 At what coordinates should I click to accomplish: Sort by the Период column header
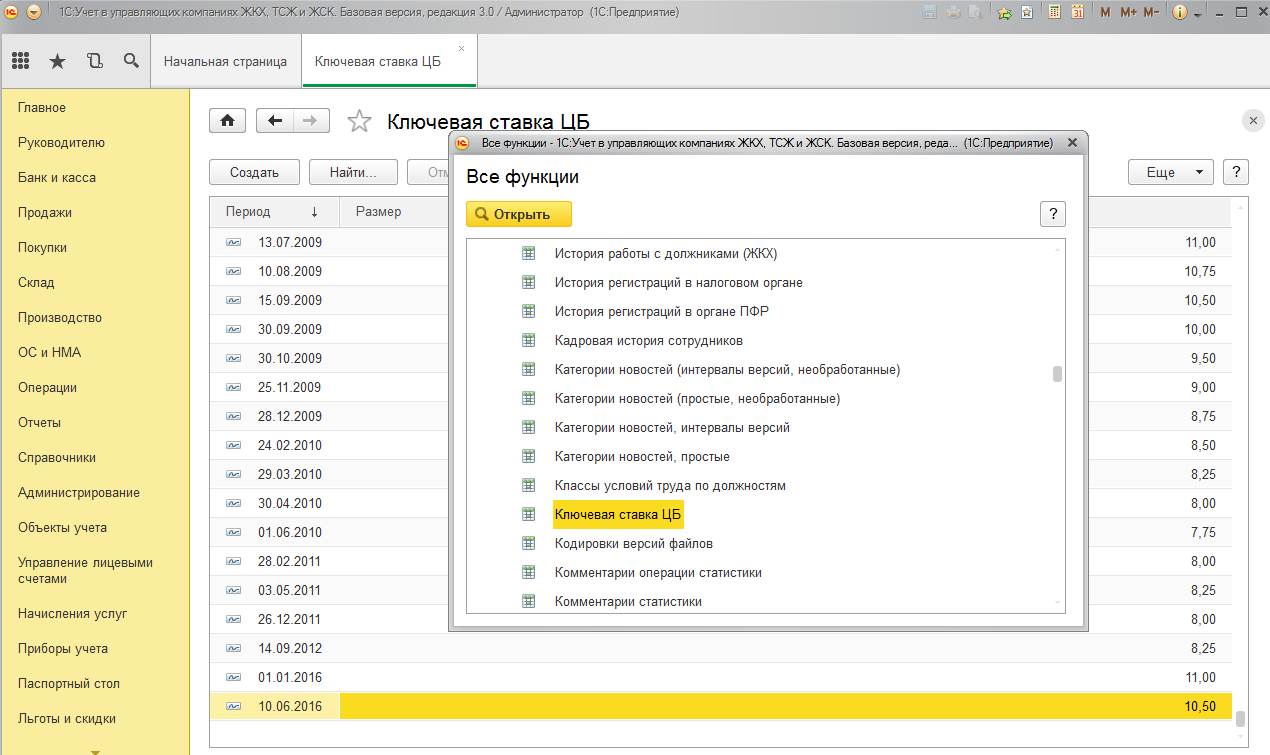tap(248, 212)
